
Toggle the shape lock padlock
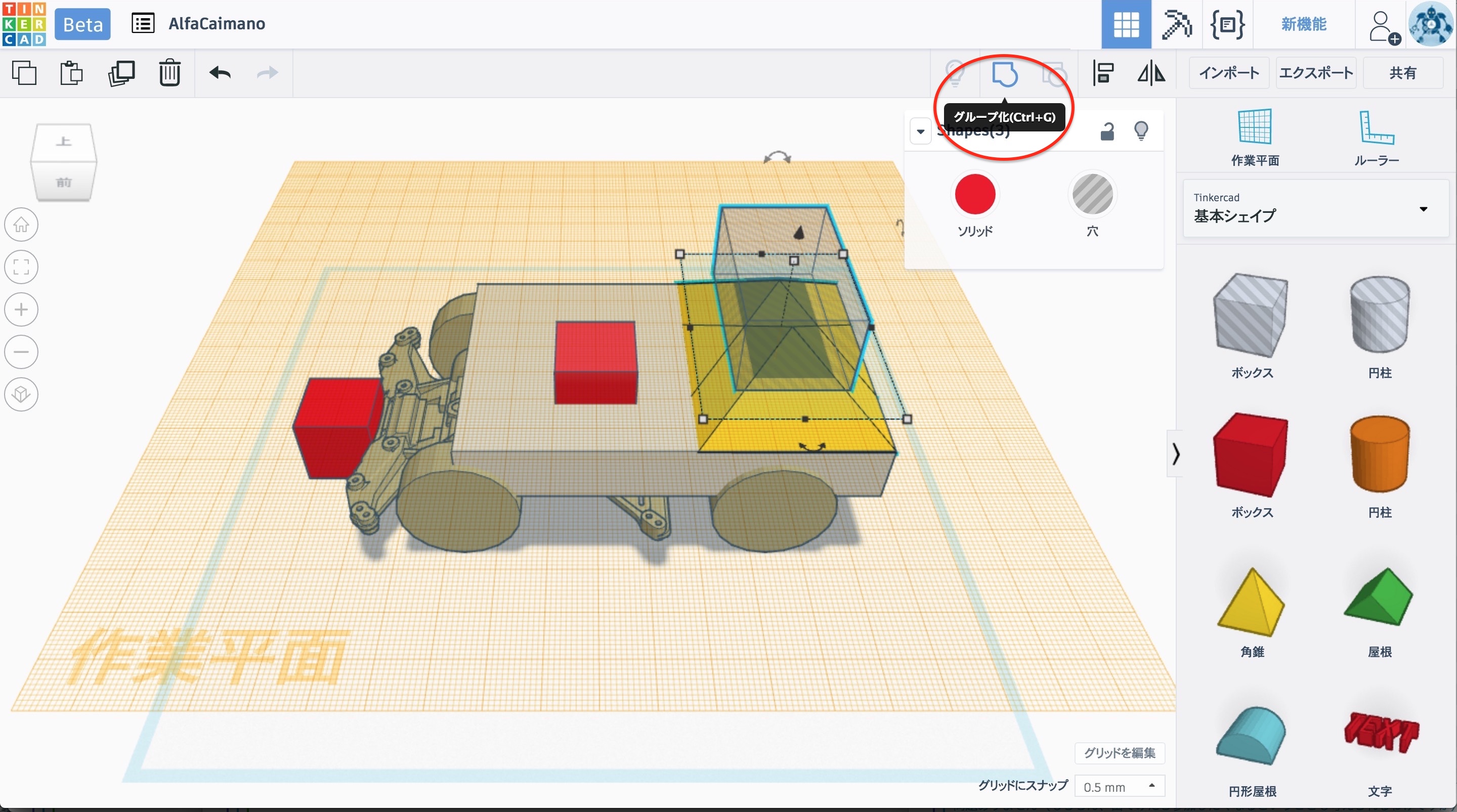pyautogui.click(x=1107, y=131)
